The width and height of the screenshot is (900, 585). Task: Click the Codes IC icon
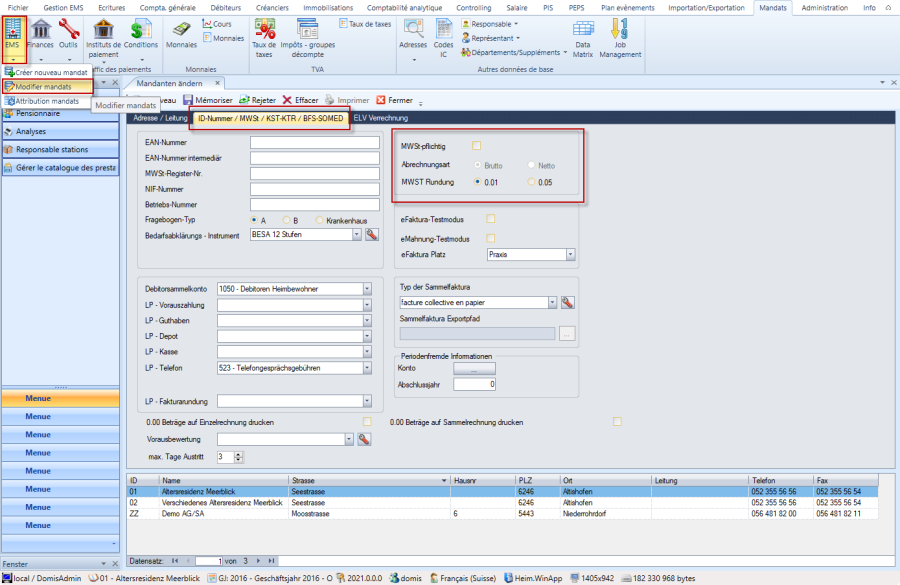(x=444, y=40)
